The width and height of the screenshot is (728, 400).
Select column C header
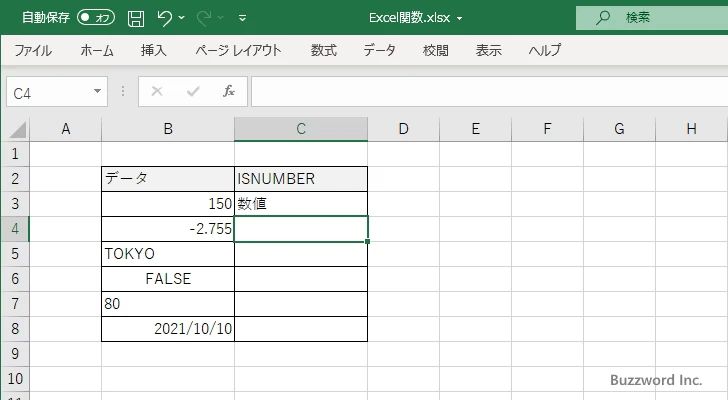point(301,129)
